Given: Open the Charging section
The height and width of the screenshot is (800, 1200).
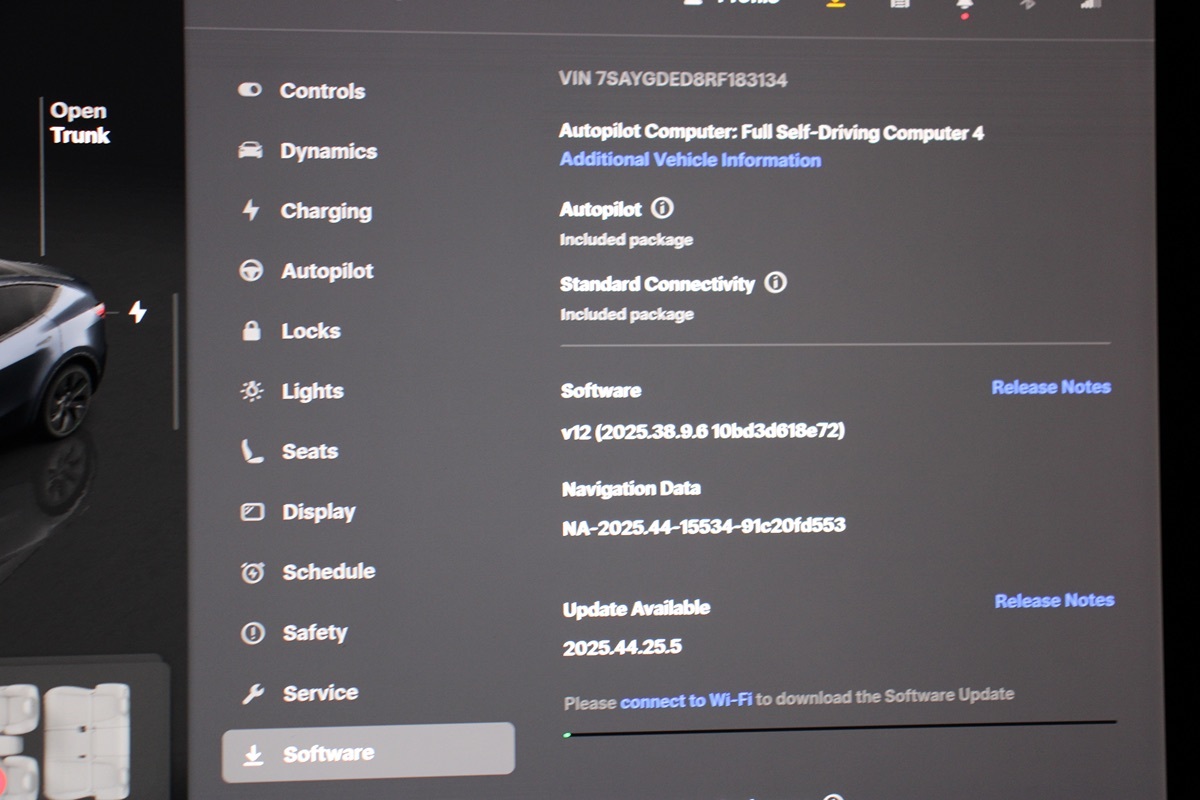Looking at the screenshot, I should pos(325,212).
